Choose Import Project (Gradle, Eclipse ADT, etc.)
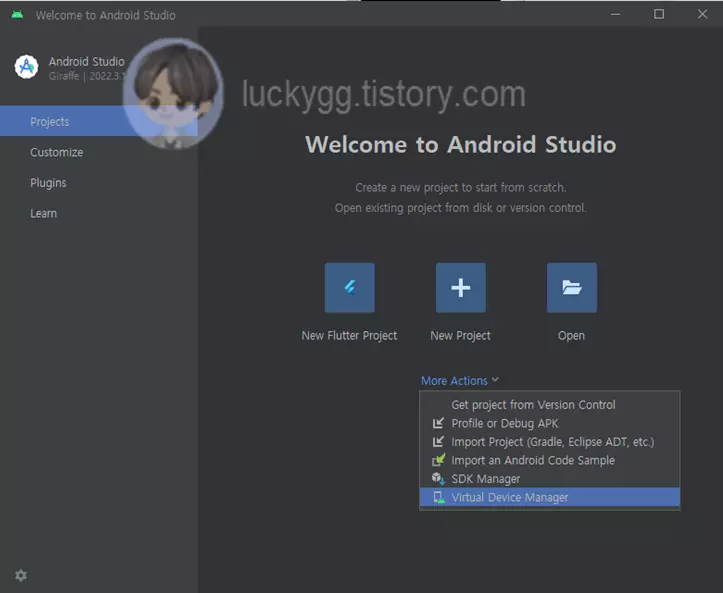The width and height of the screenshot is (723, 593). [550, 442]
